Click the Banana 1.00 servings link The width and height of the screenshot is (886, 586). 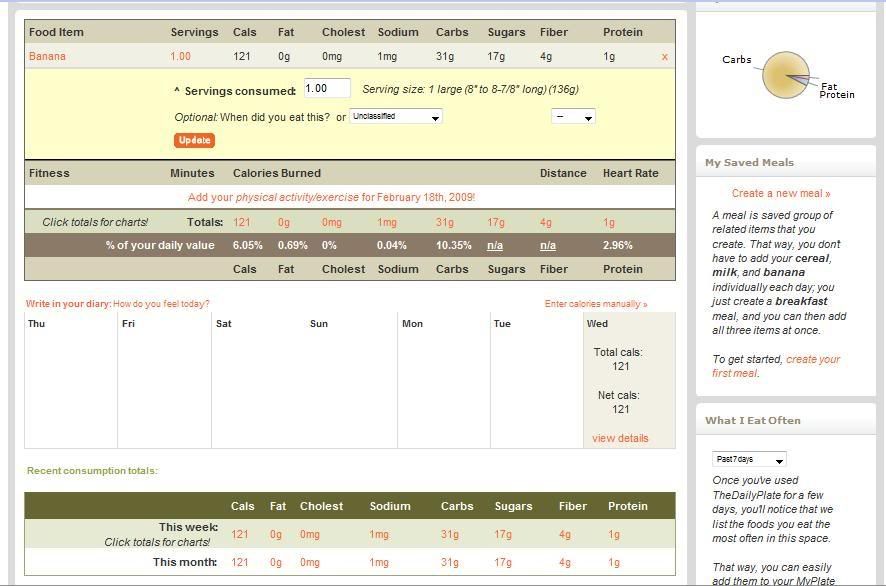click(180, 57)
